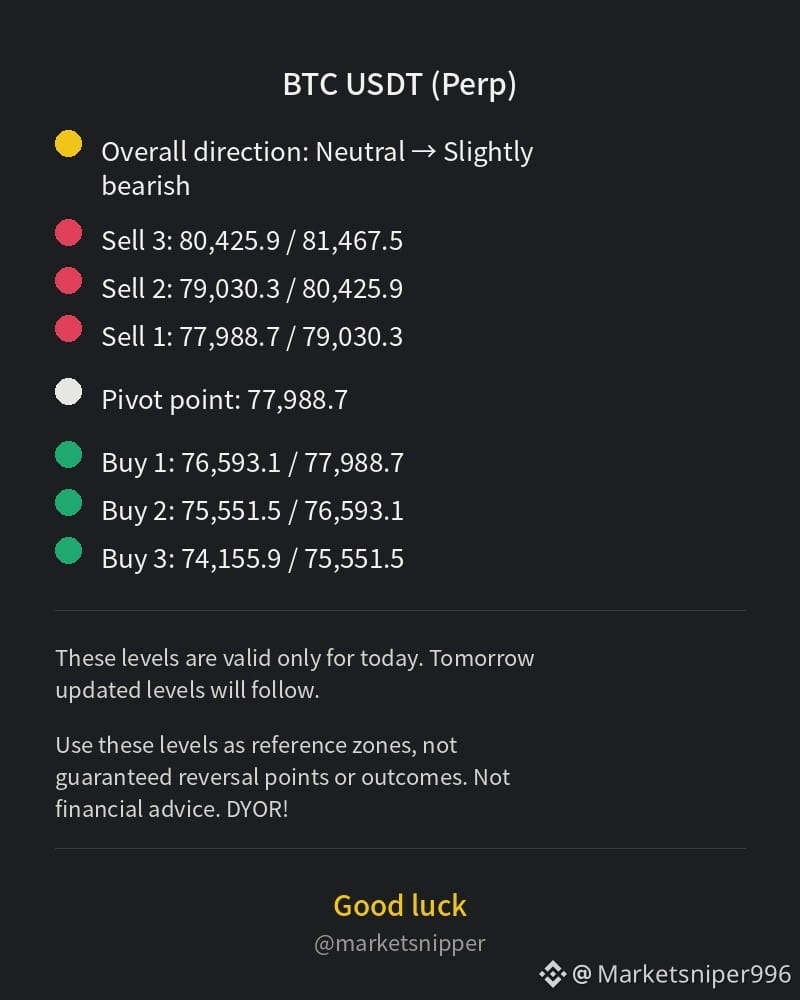The height and width of the screenshot is (1000, 800).
Task: Click the yellow dot beside Overall direction
Action: pyautogui.click(x=68, y=143)
